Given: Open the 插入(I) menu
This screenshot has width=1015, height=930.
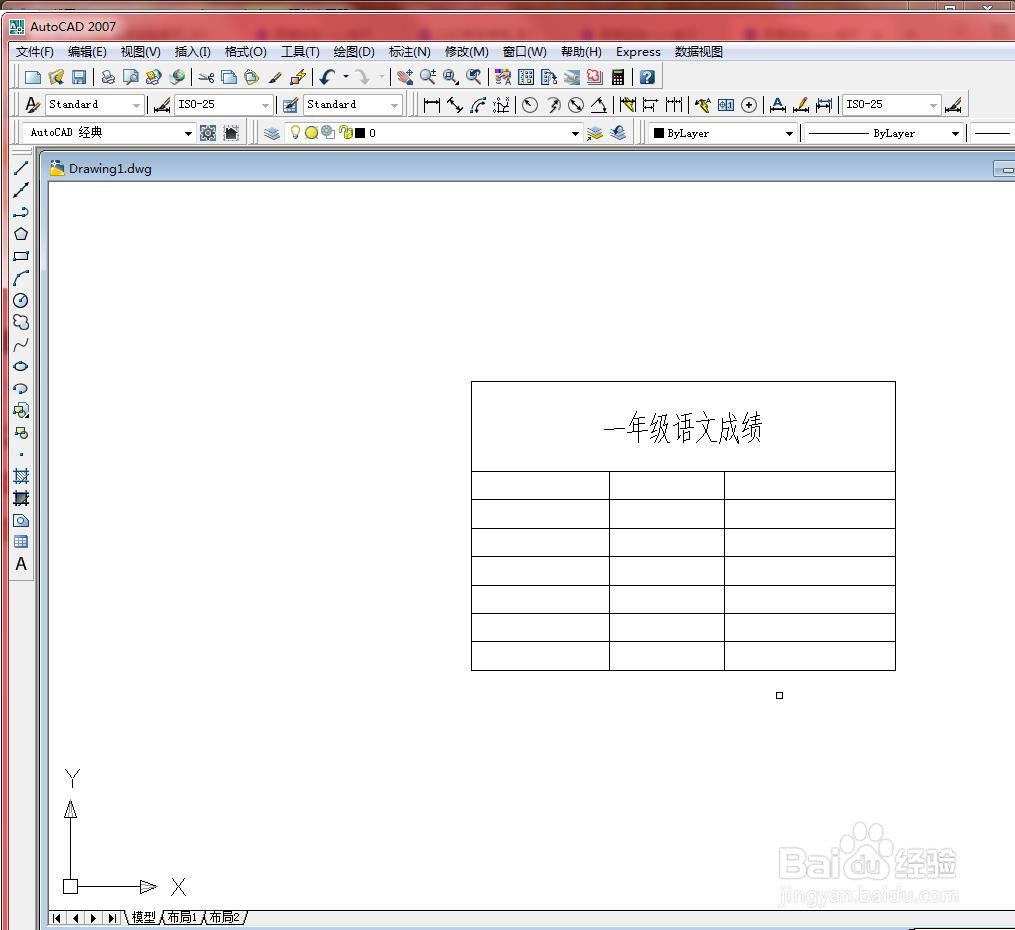Looking at the screenshot, I should [x=192, y=52].
